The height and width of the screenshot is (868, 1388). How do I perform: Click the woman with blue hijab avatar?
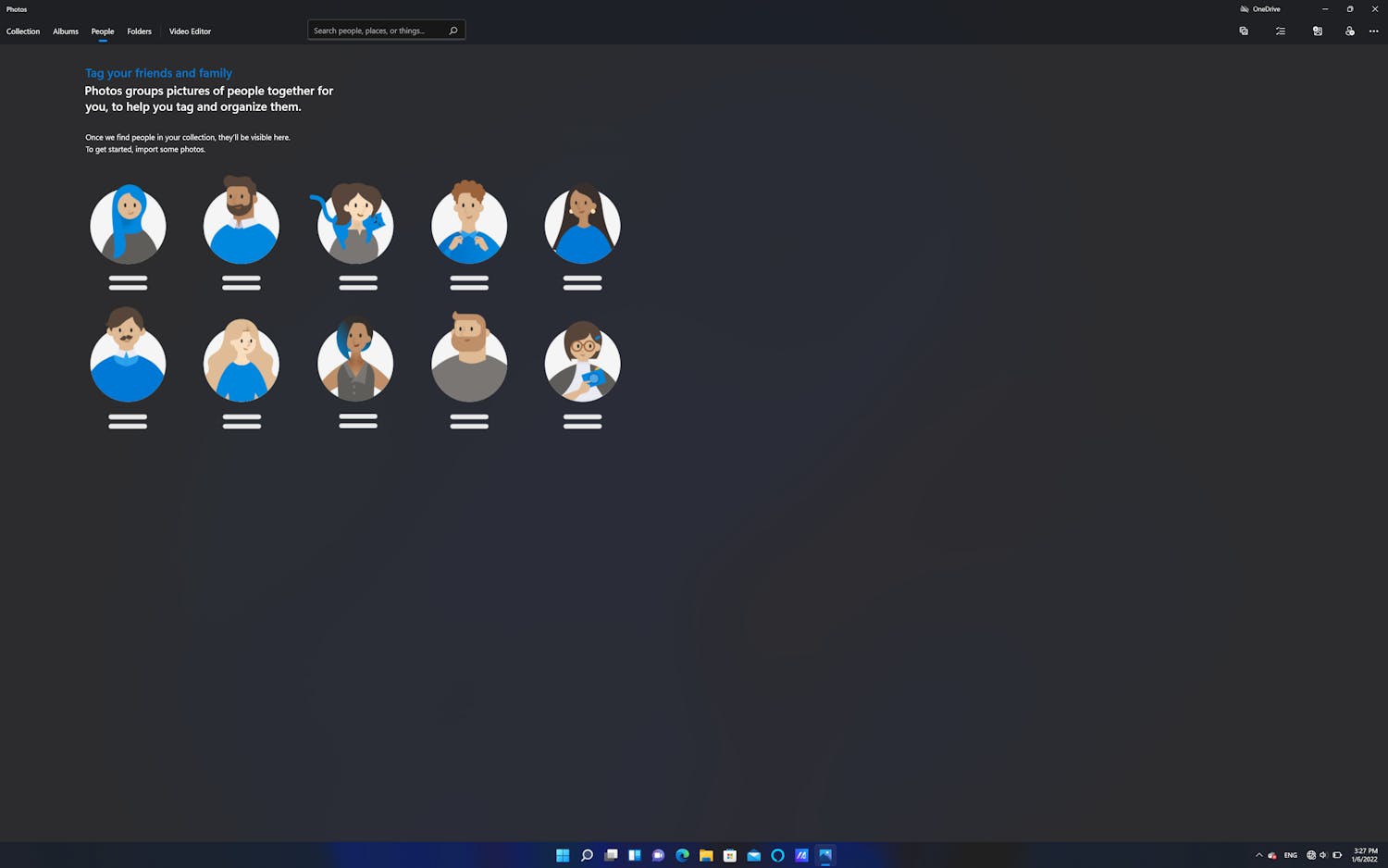pyautogui.click(x=128, y=225)
